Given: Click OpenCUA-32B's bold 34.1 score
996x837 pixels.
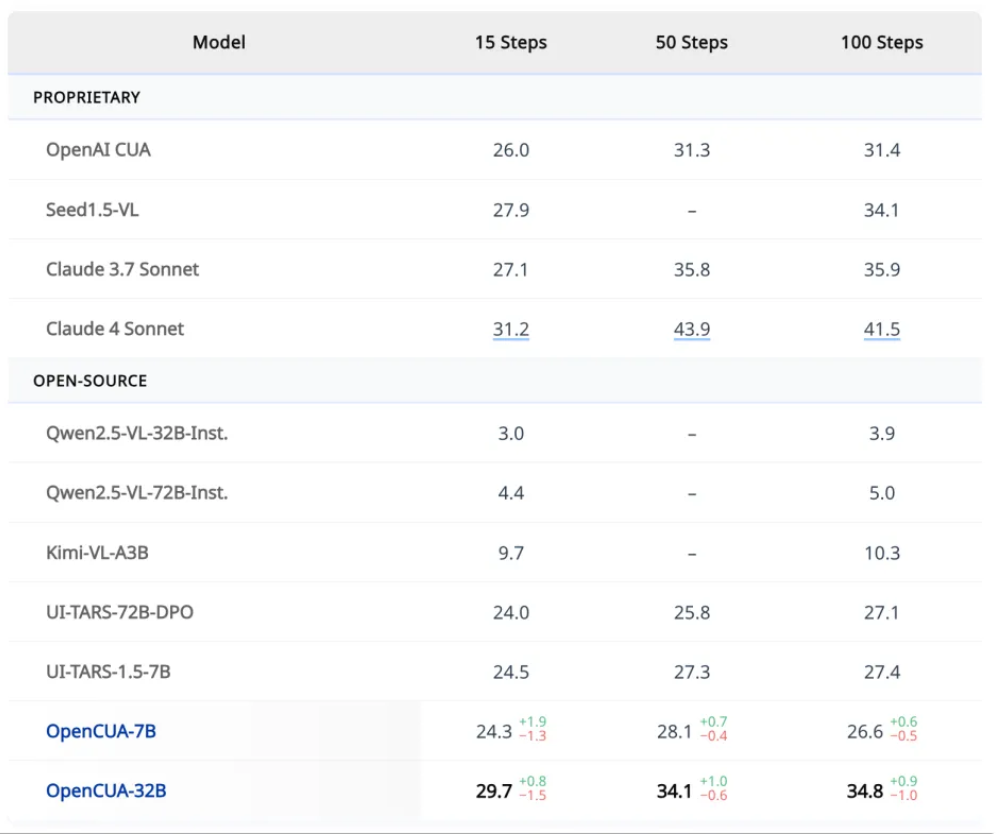Looking at the screenshot, I should click(674, 791).
